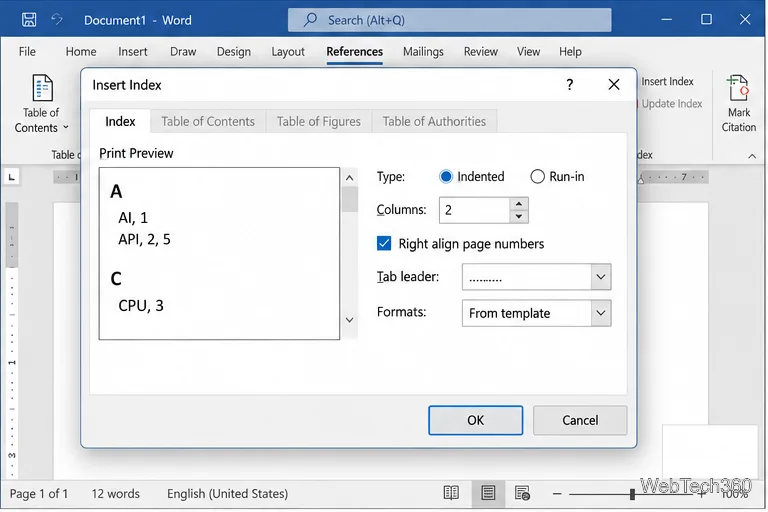
Task: Select Print Layout view icon
Action: (488, 493)
